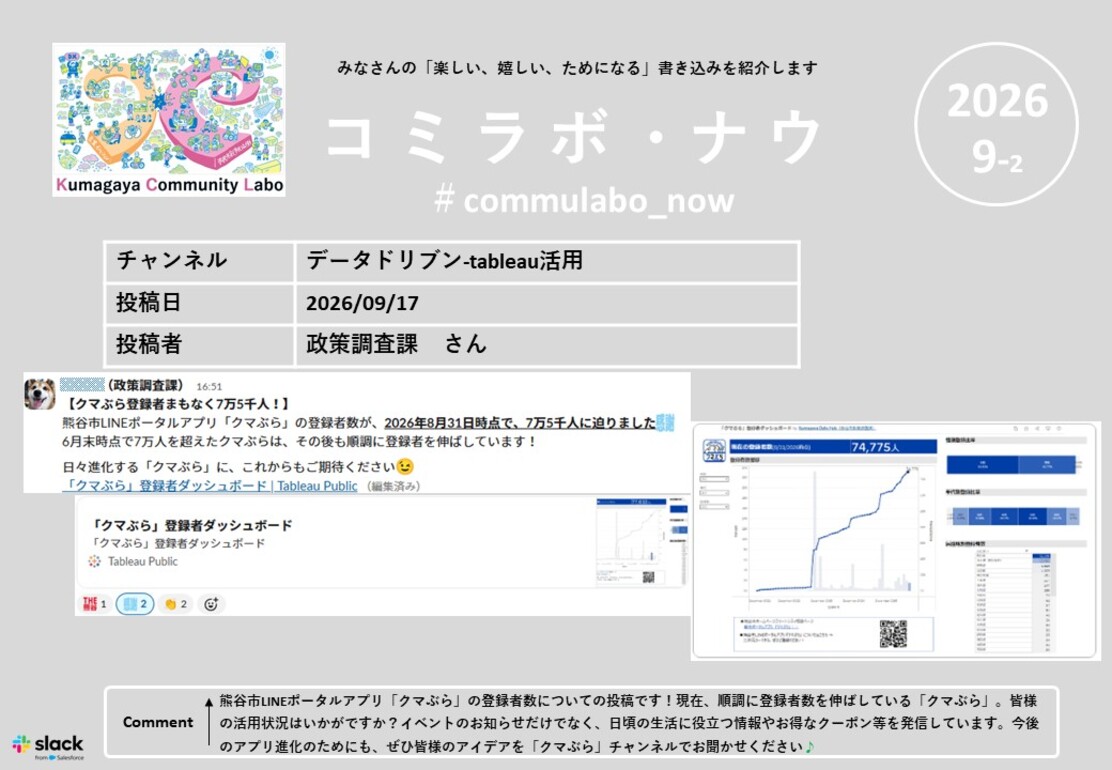The height and width of the screenshot is (770, 1112).
Task: Add a reaction with the smiley-plus icon
Action: click(211, 604)
